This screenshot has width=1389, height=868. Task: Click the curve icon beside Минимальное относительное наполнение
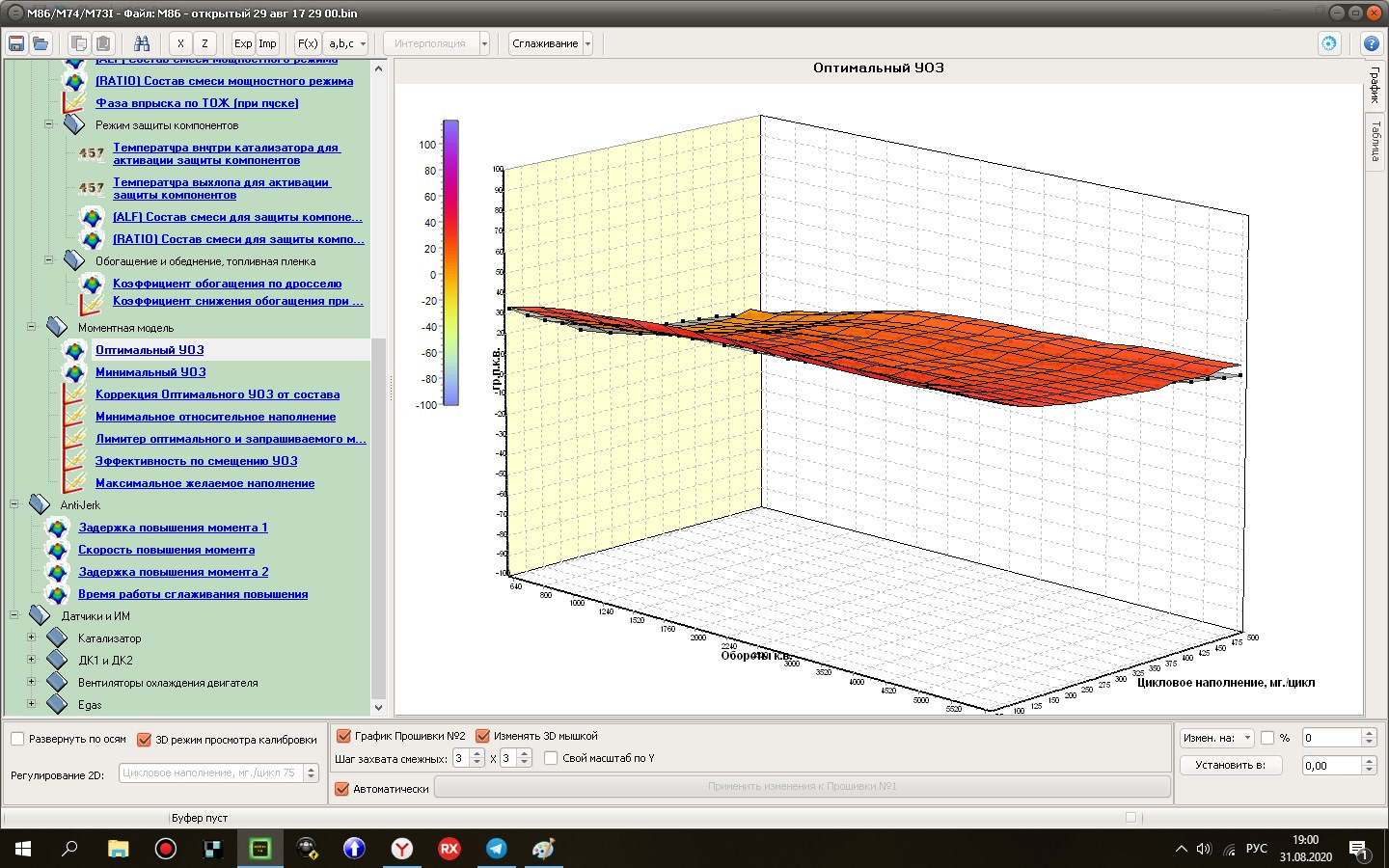pos(75,417)
